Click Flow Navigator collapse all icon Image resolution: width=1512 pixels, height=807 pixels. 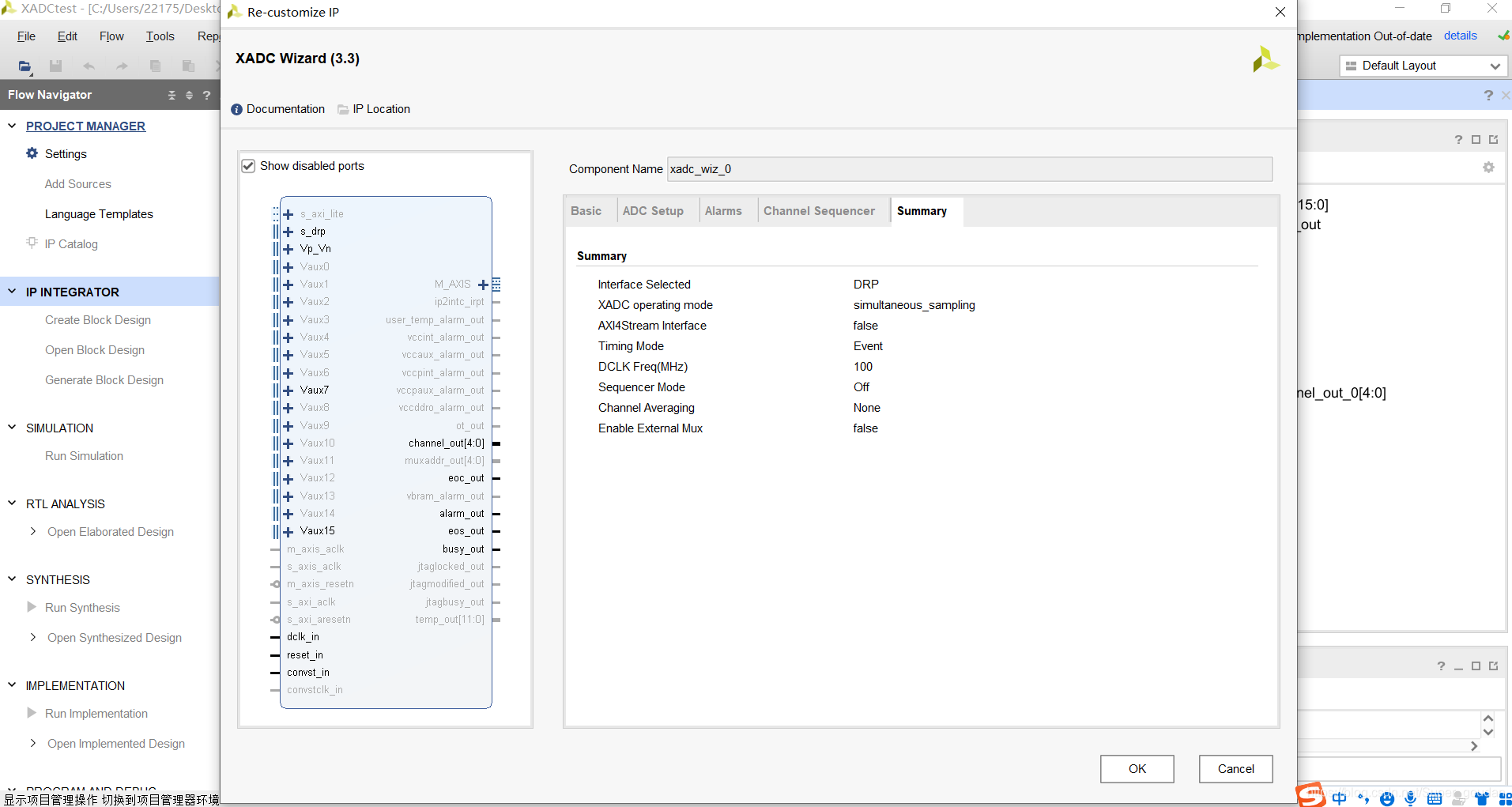tap(172, 95)
